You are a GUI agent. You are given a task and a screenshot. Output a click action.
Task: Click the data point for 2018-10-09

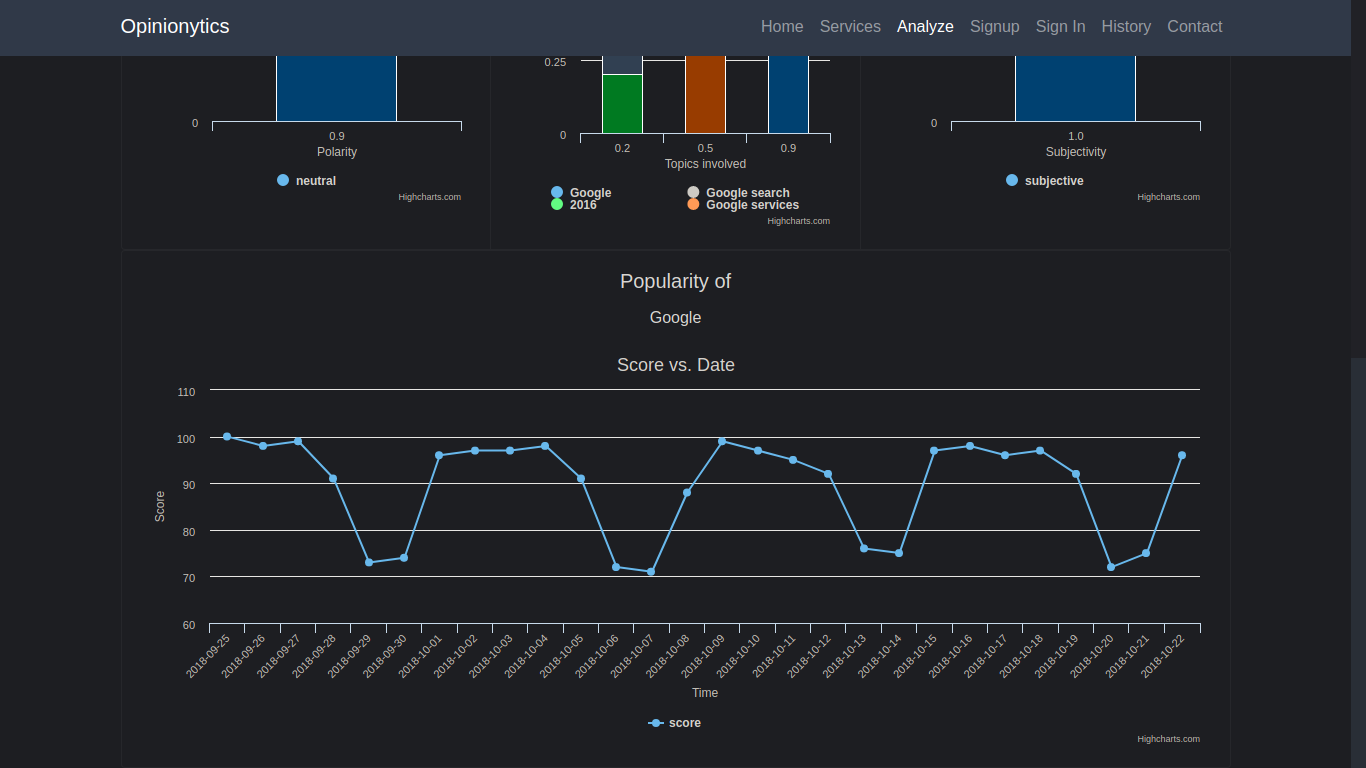(x=722, y=442)
